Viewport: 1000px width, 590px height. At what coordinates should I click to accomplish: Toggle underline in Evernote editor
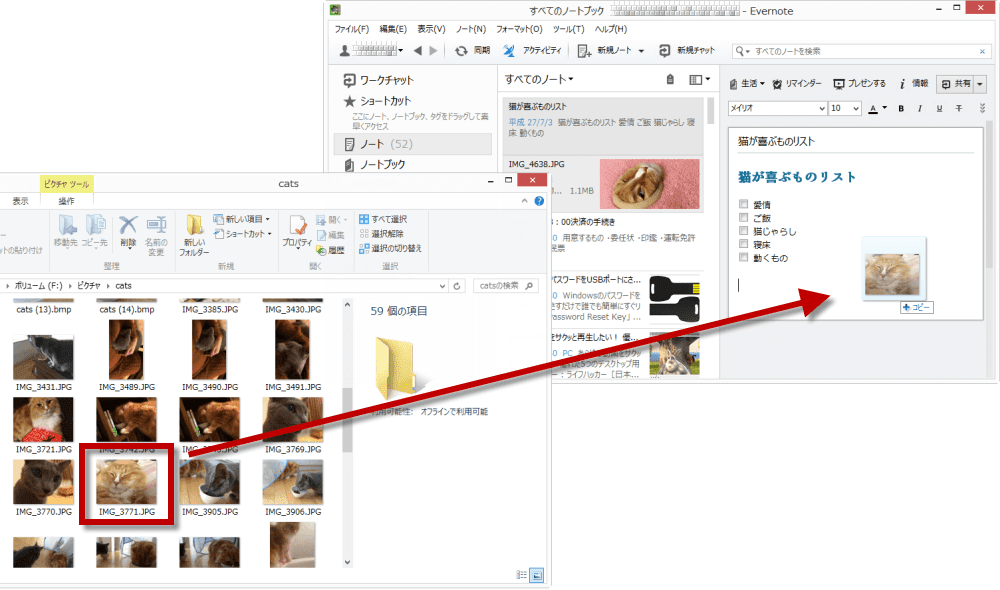pos(939,108)
